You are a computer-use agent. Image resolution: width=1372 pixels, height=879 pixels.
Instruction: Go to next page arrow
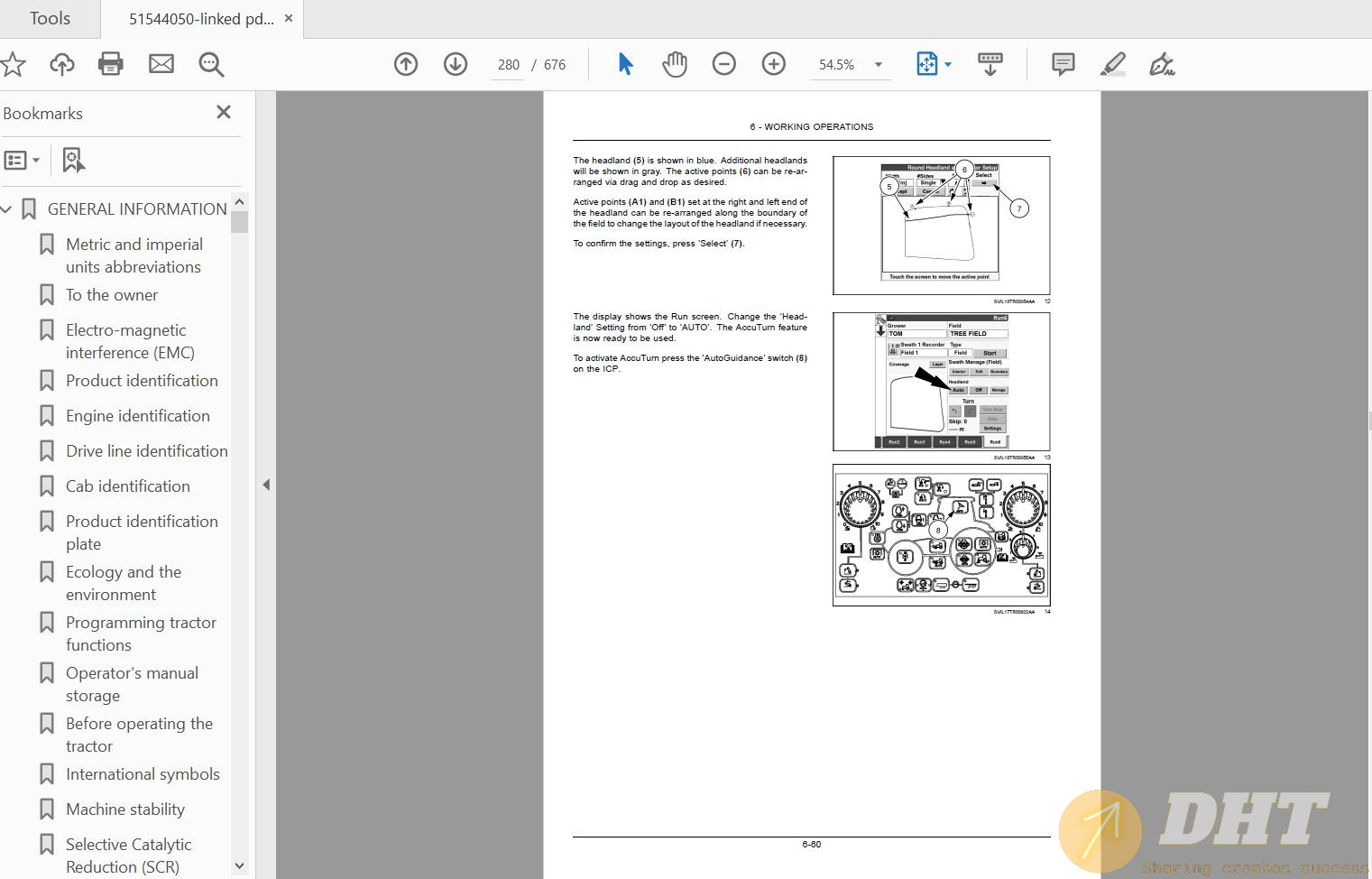point(456,64)
